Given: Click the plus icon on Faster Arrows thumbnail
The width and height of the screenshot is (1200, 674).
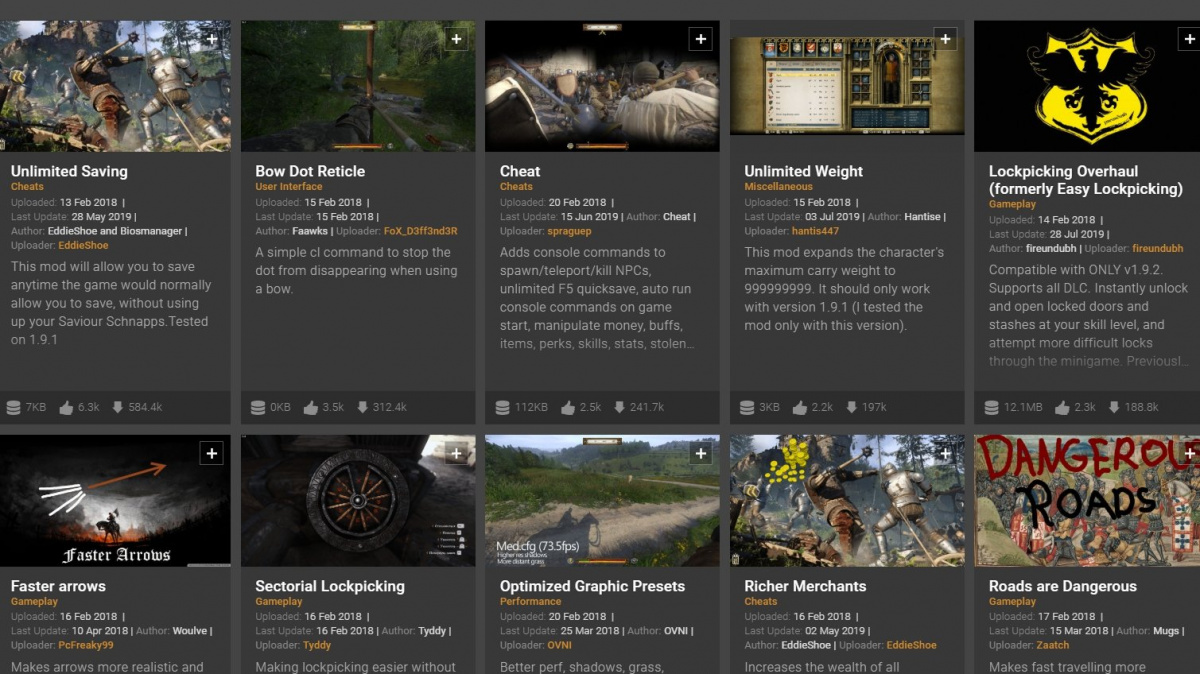Looking at the screenshot, I should 211,454.
